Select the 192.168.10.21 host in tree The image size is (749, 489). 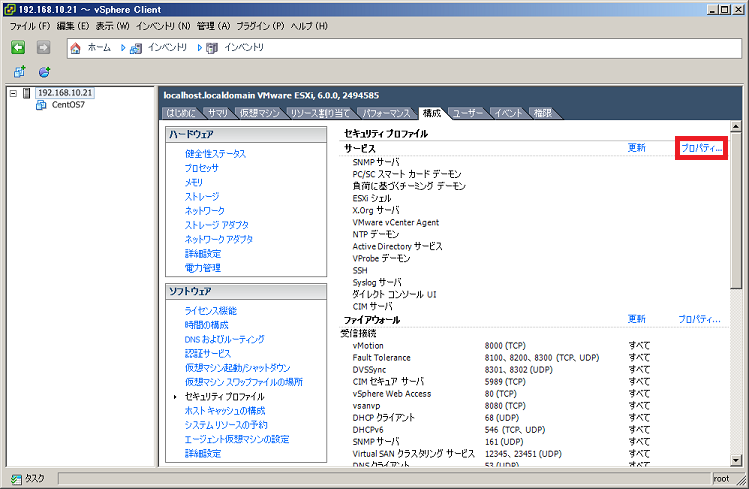(x=65, y=93)
